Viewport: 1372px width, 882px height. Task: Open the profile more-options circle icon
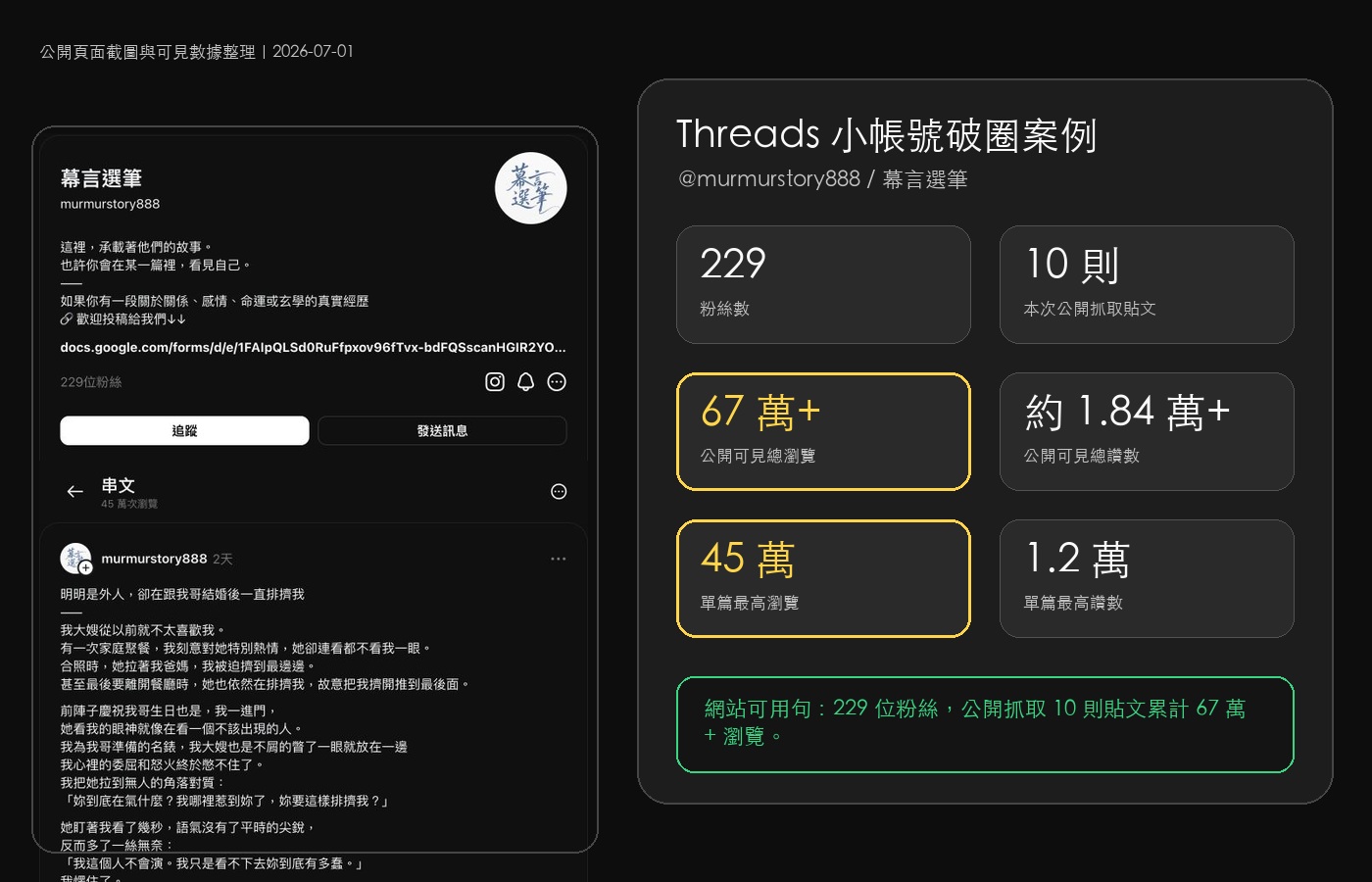[x=557, y=382]
